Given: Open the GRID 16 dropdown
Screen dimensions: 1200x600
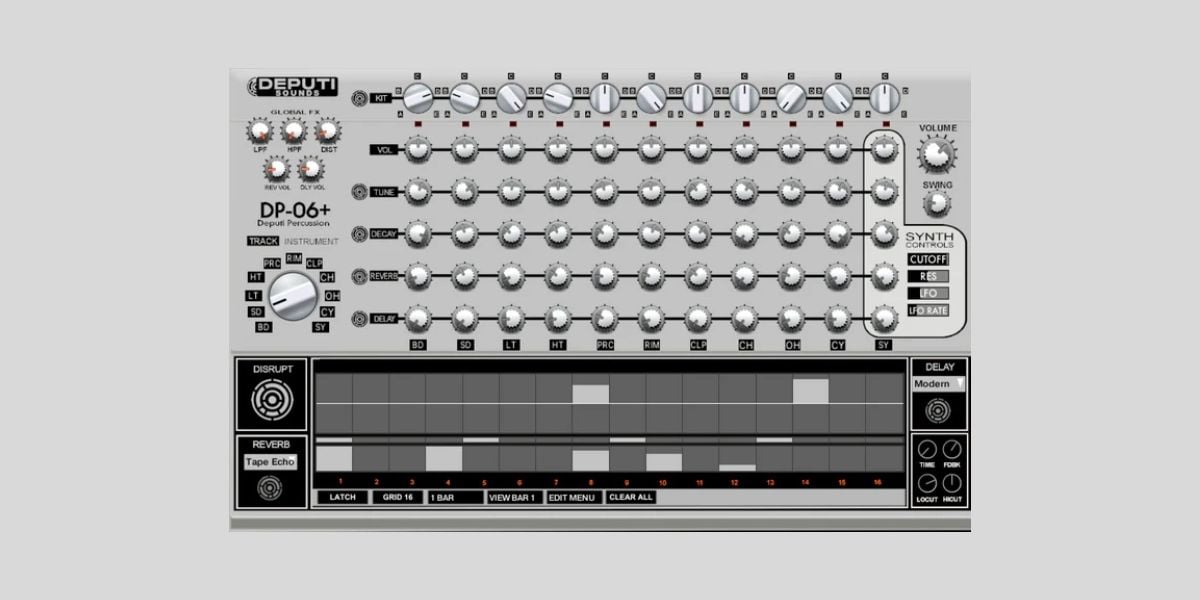Looking at the screenshot, I should (x=399, y=497).
